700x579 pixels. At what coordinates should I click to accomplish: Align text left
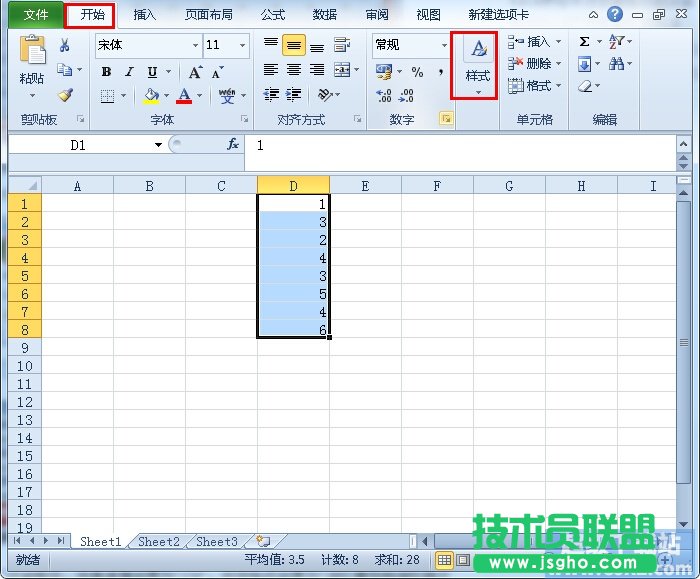pyautogui.click(x=271, y=70)
